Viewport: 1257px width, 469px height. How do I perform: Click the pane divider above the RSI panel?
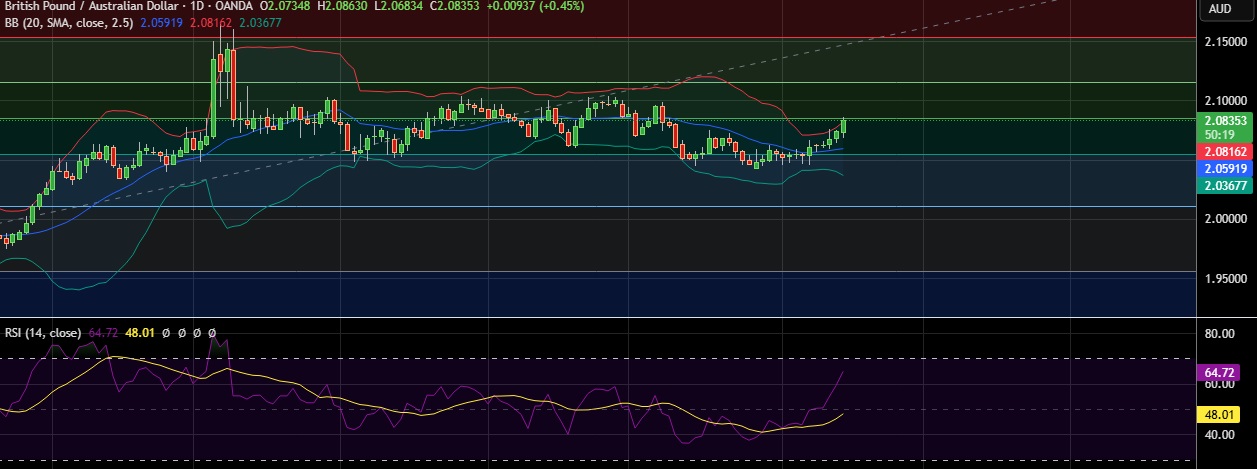click(x=600, y=317)
